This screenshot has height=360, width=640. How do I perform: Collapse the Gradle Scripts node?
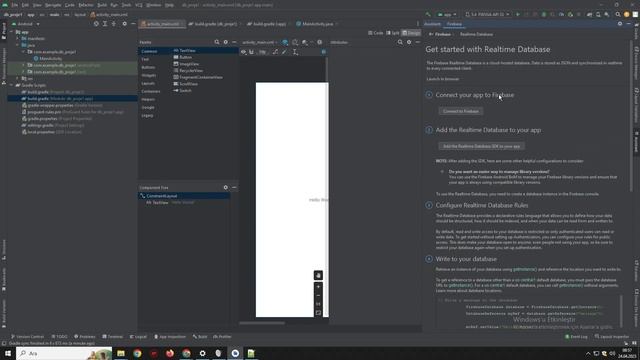click(x=12, y=85)
